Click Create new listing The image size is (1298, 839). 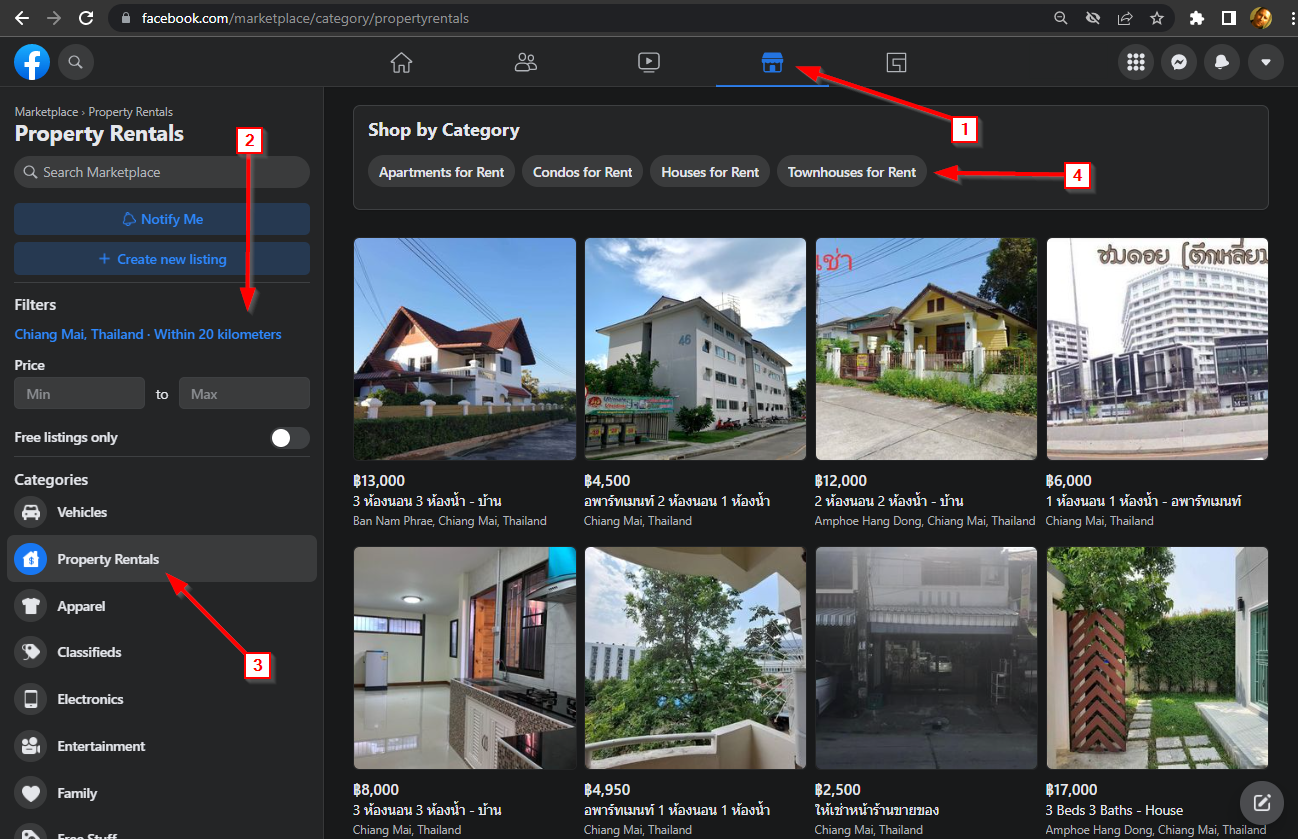162,259
